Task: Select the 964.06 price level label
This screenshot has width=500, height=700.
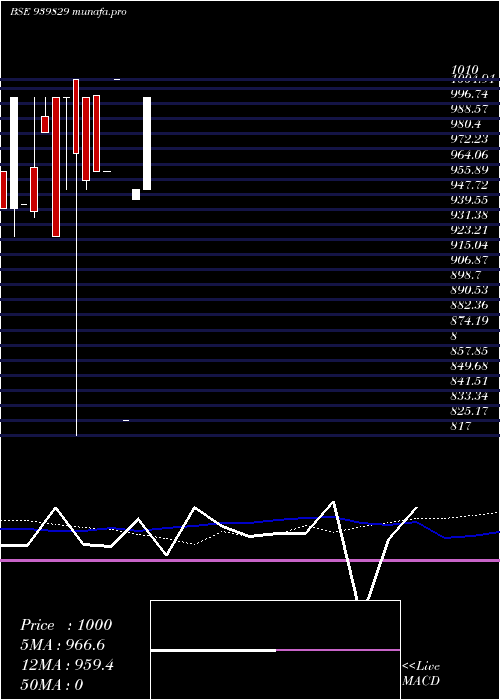Action: [x=469, y=155]
